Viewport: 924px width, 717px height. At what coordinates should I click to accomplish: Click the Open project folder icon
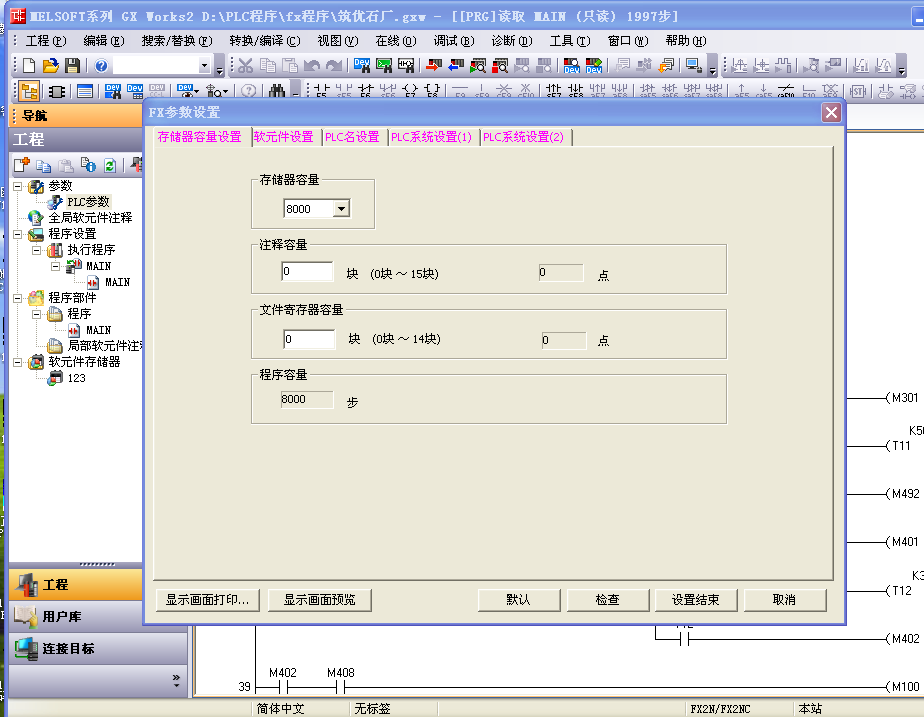click(x=50, y=66)
